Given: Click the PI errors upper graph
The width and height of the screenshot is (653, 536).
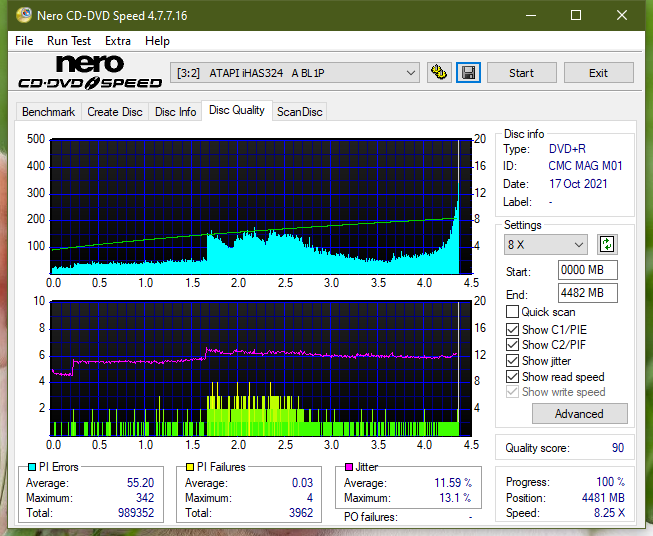Looking at the screenshot, I should (x=261, y=206).
